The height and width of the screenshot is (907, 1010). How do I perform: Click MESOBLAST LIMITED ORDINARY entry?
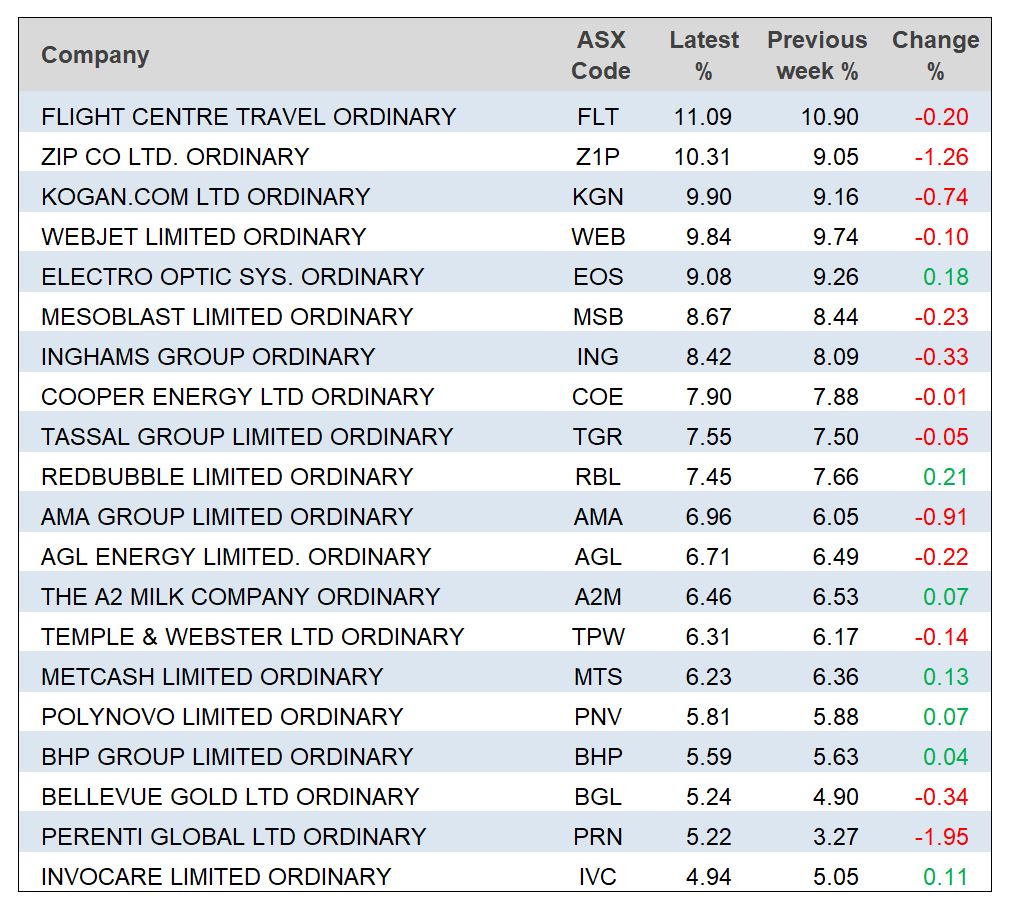click(227, 317)
